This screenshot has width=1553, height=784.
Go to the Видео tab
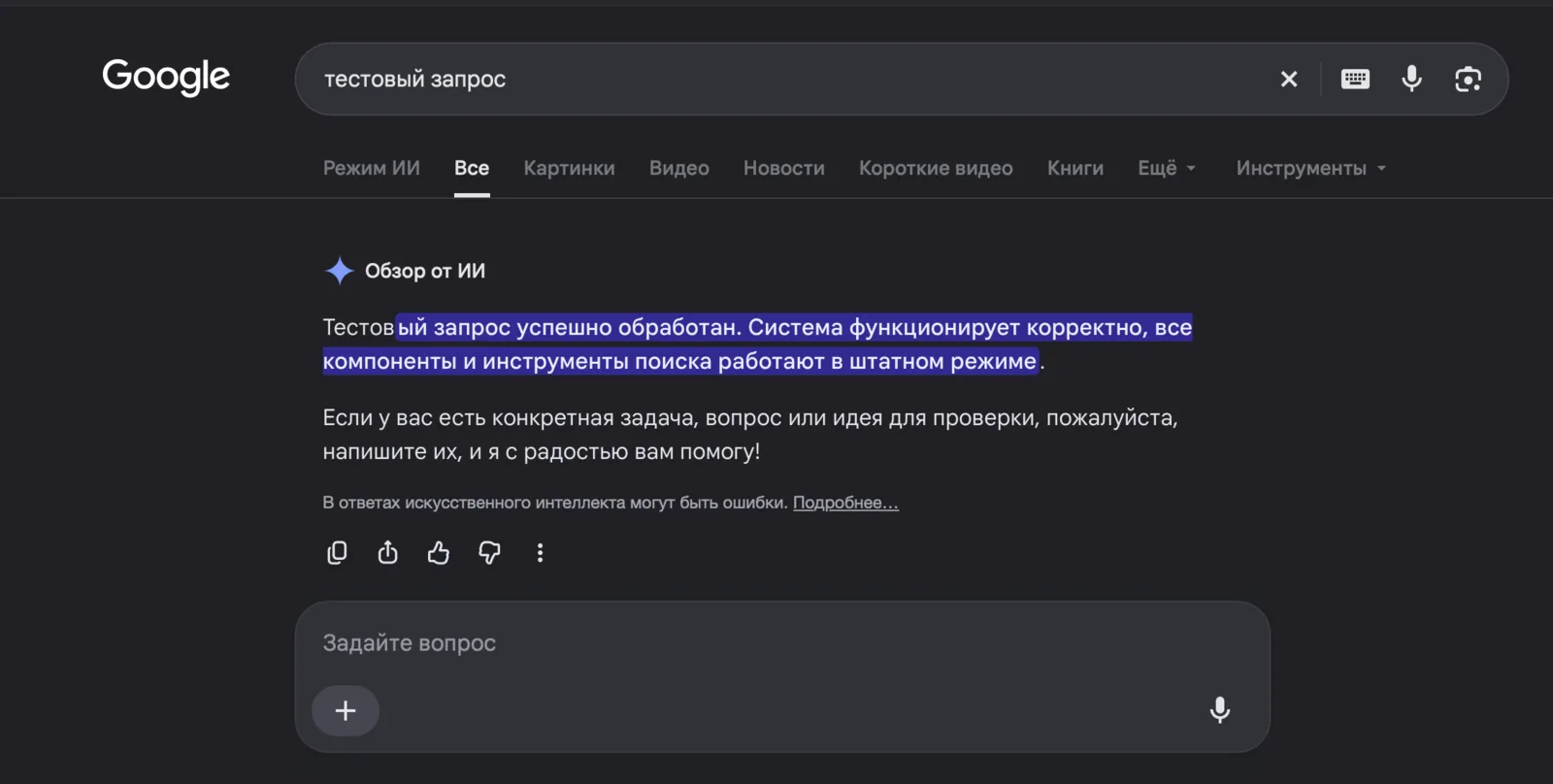[679, 168]
